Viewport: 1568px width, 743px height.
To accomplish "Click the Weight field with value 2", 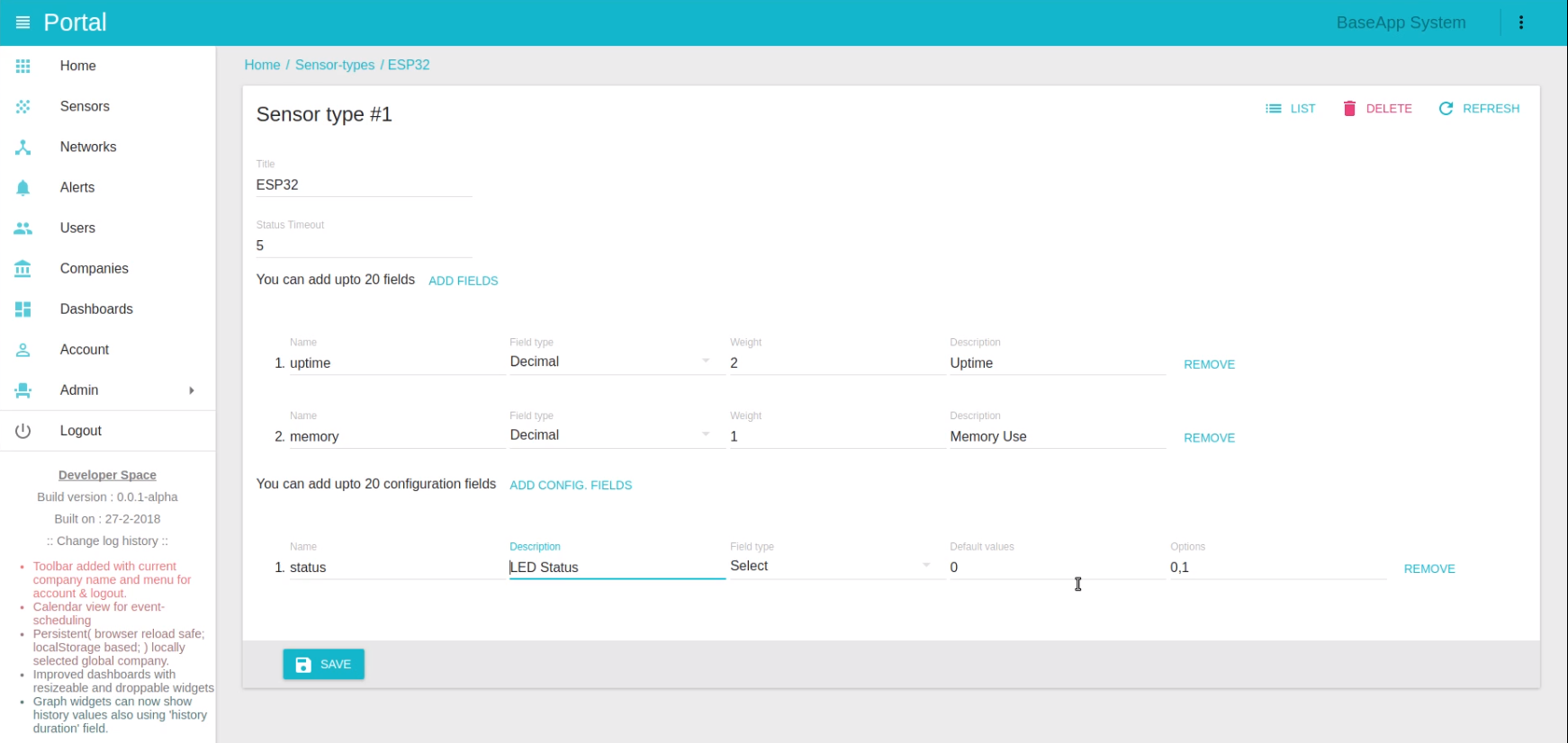I will tap(837, 363).
